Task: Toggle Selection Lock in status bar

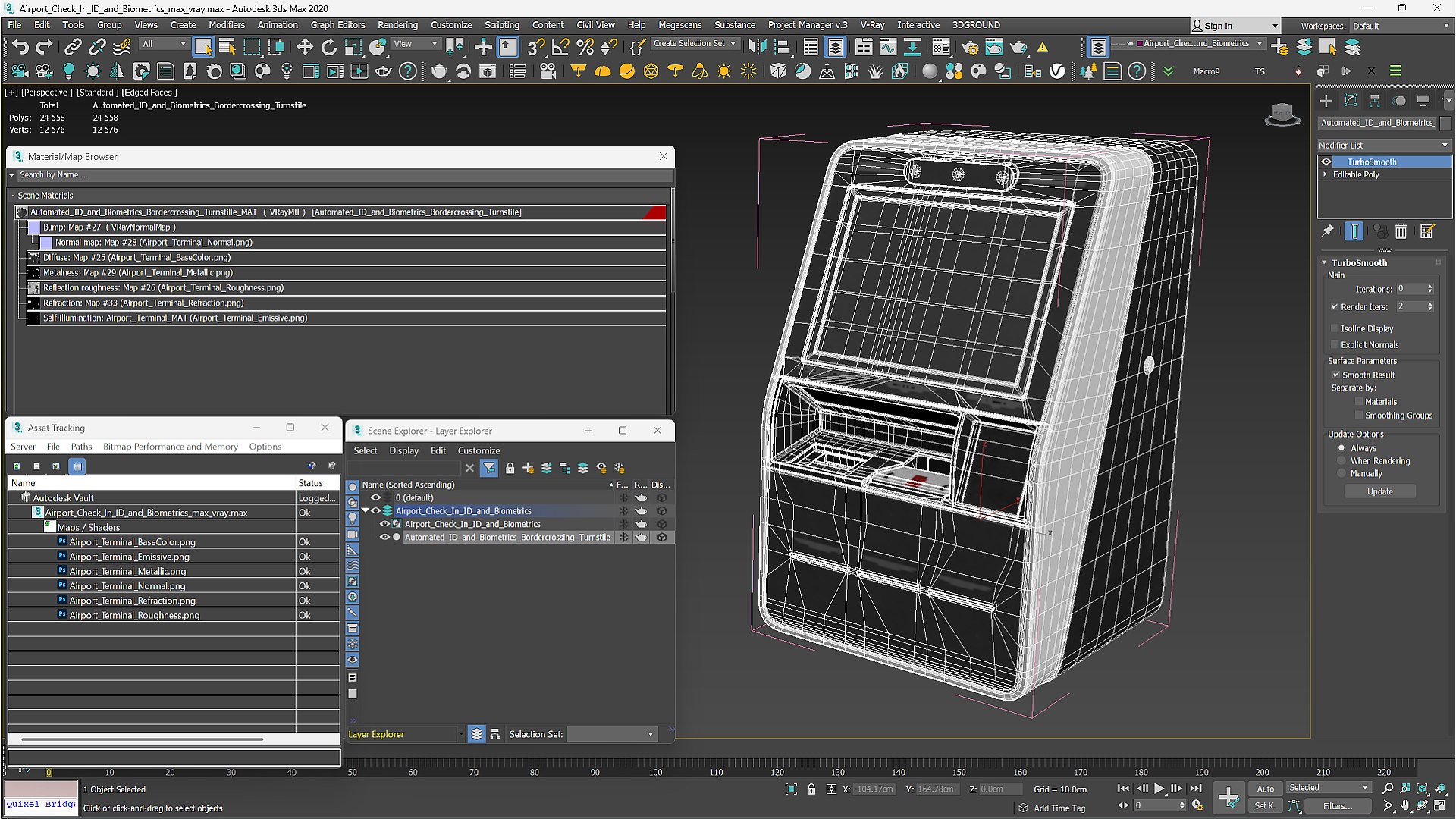Action: [x=811, y=789]
